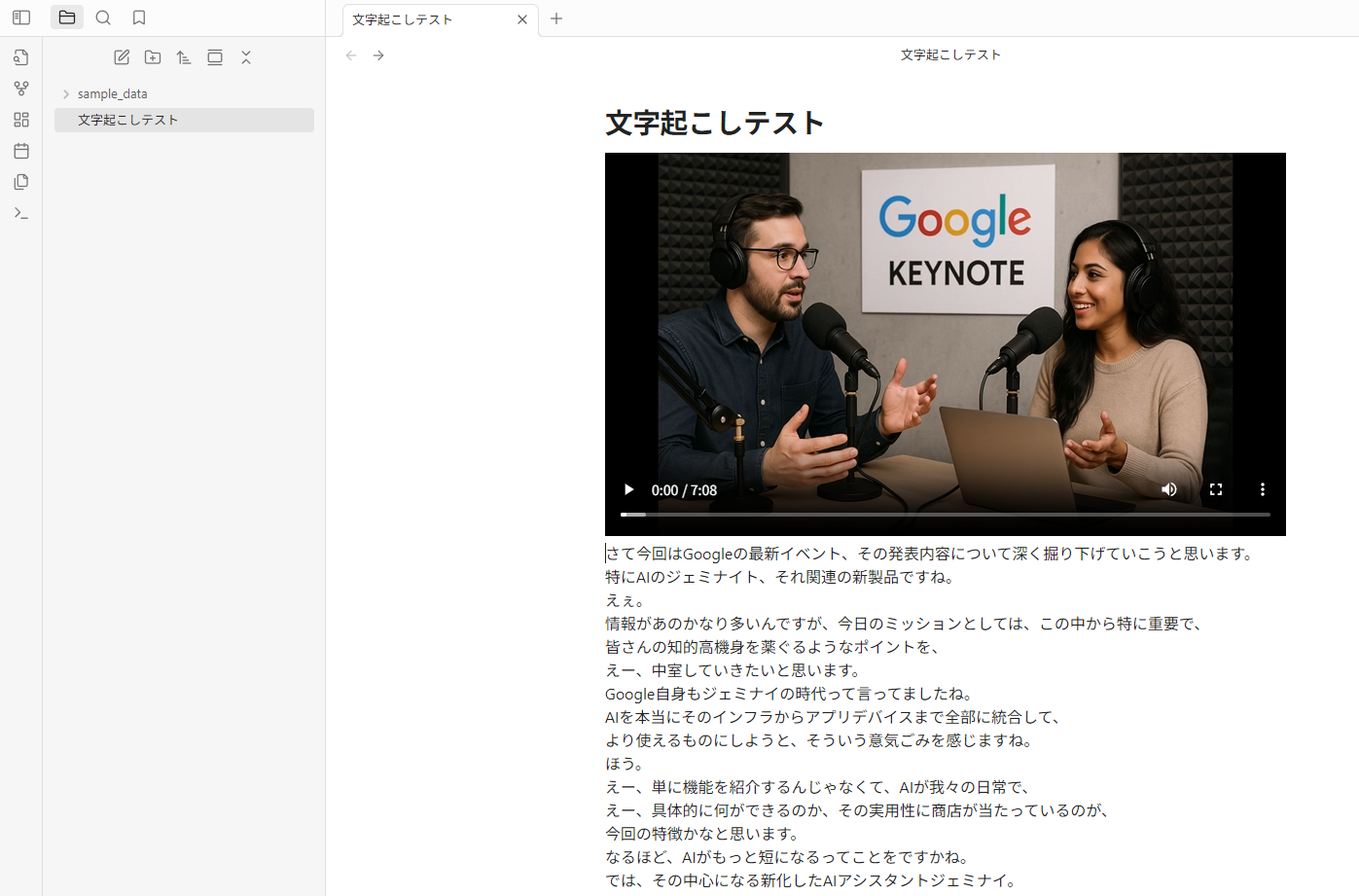Select the 文字起こしテスト note in explorer
This screenshot has height=896, width=1359.
(184, 120)
